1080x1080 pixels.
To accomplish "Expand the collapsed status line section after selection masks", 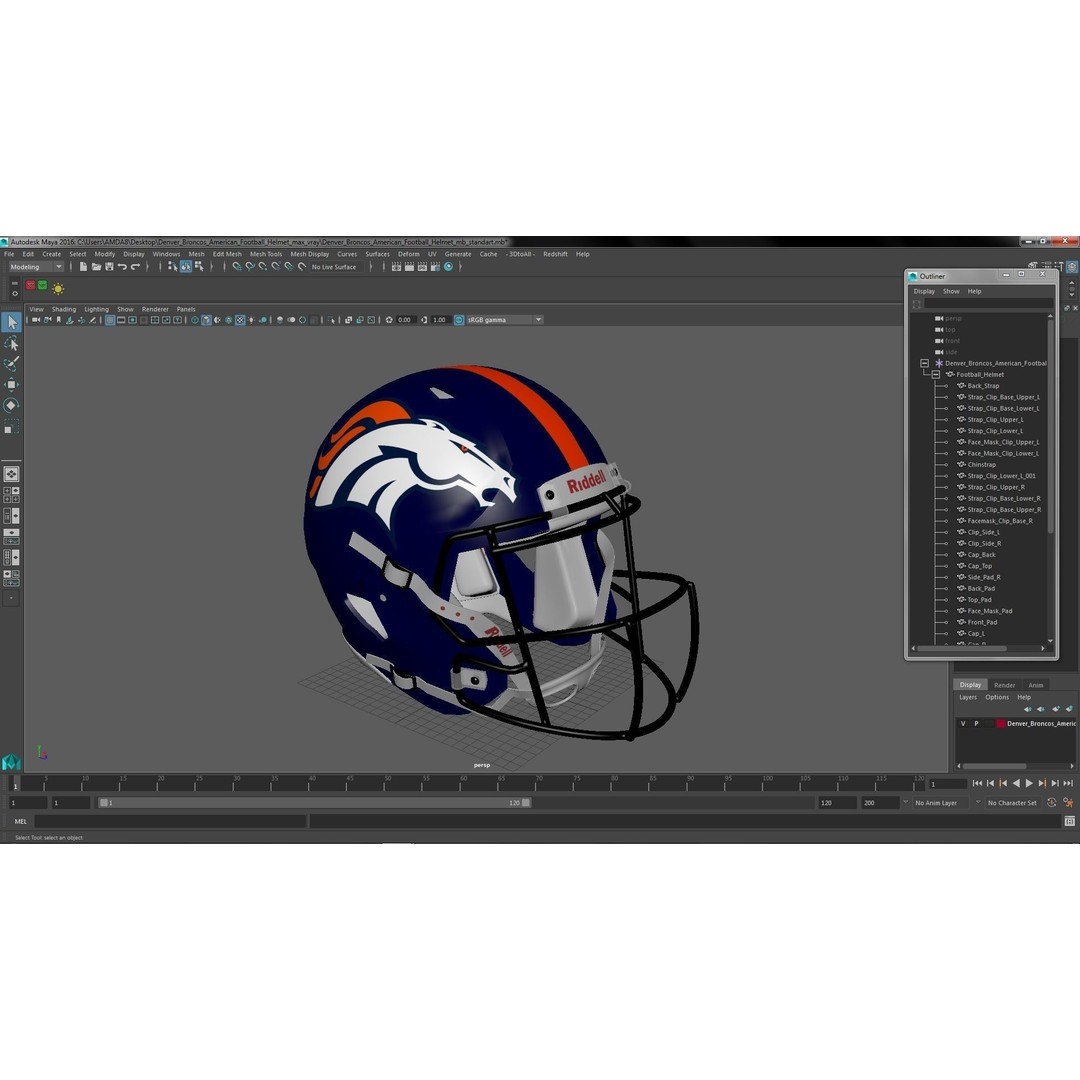I will pos(211,267).
